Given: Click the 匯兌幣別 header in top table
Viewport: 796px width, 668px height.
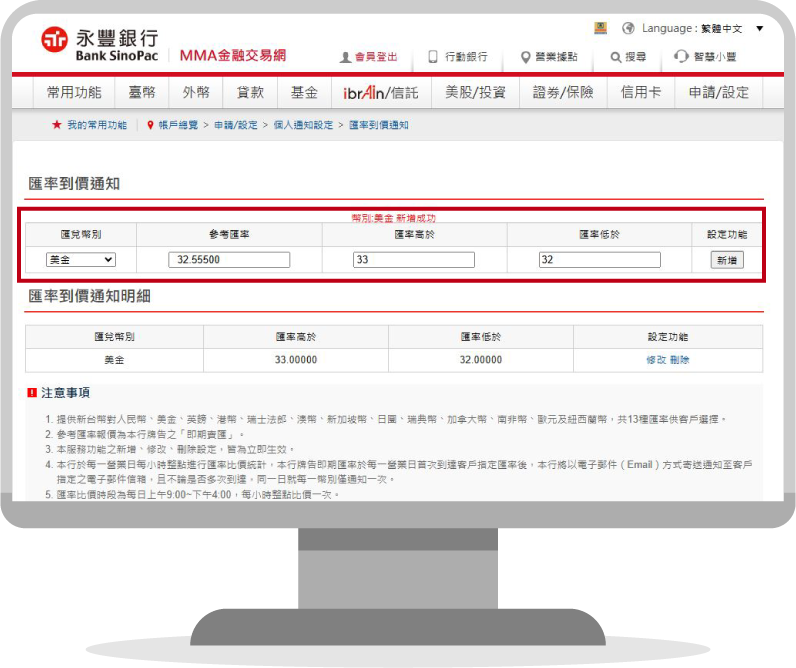Looking at the screenshot, I should 81,235.
